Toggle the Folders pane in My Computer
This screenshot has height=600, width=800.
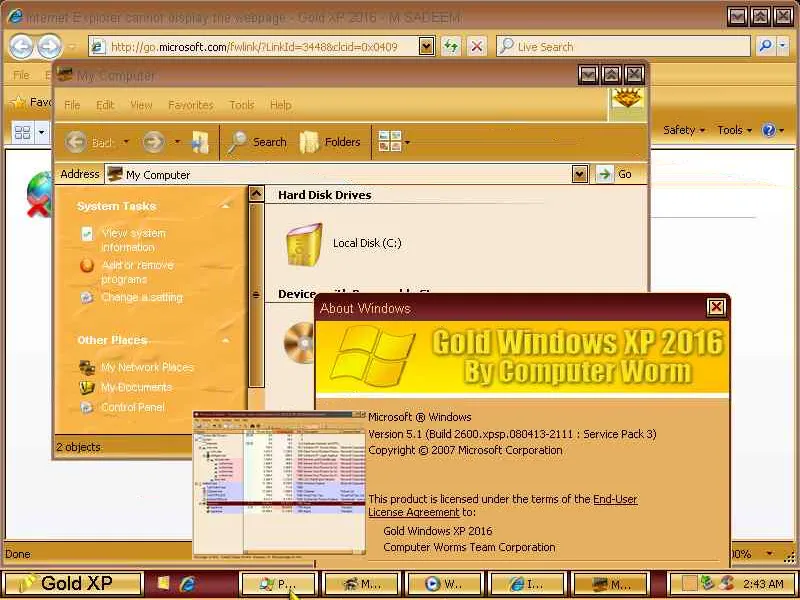pyautogui.click(x=330, y=142)
